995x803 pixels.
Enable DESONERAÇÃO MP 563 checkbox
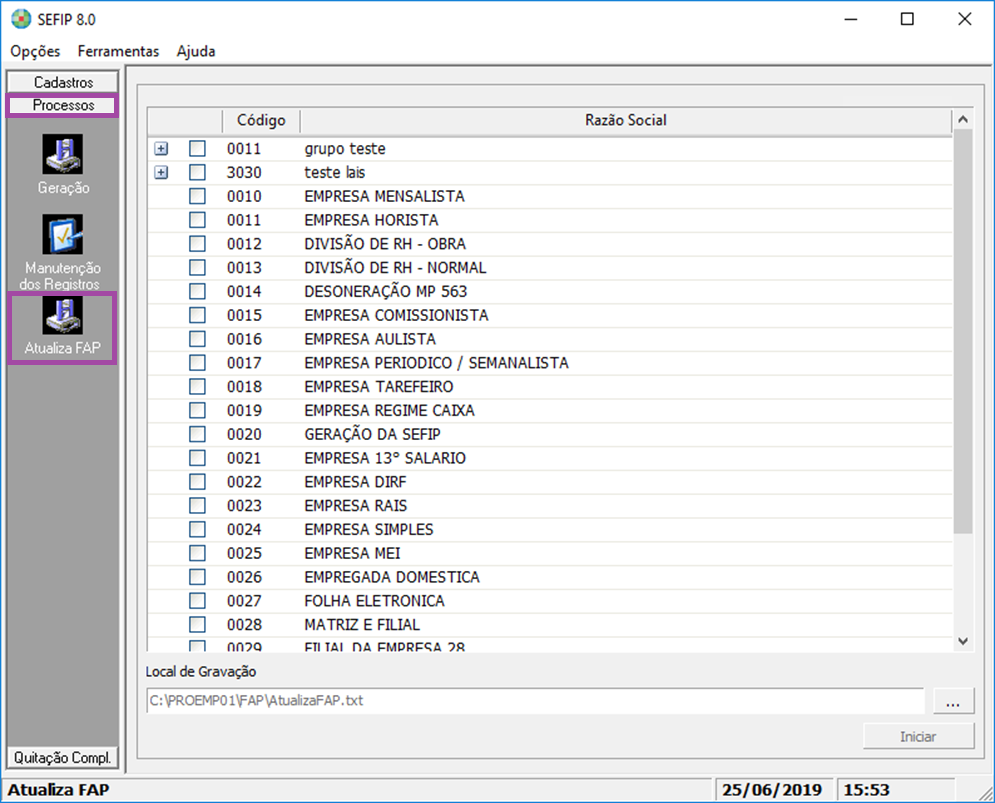[x=197, y=291]
